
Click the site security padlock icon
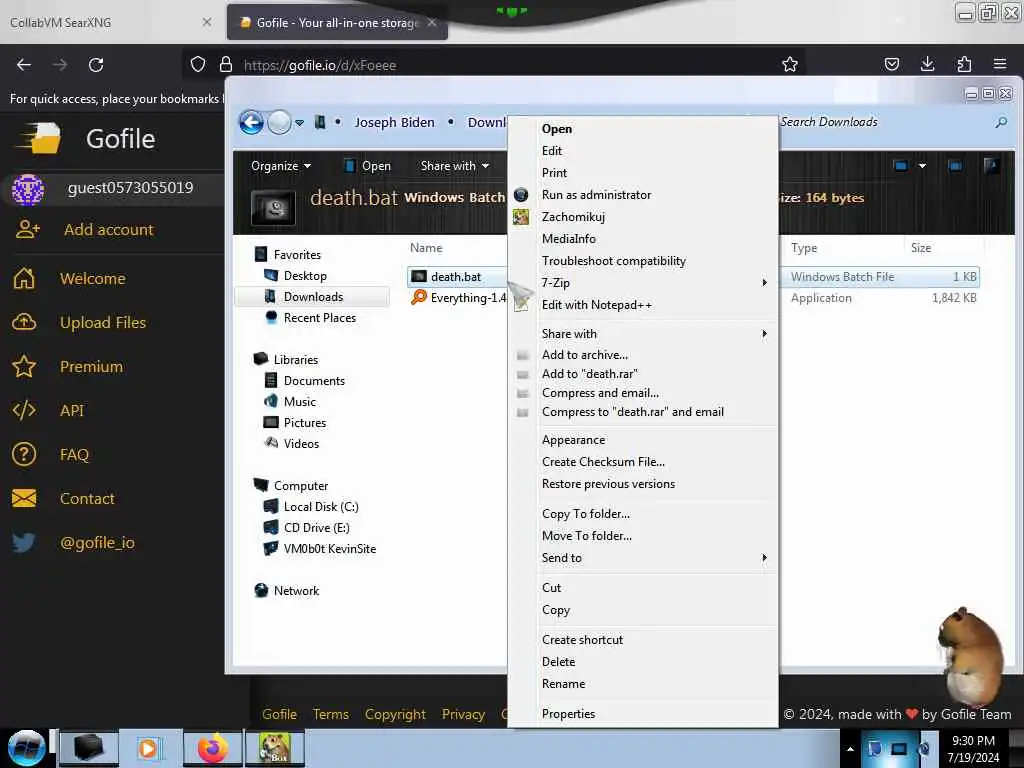click(x=226, y=64)
